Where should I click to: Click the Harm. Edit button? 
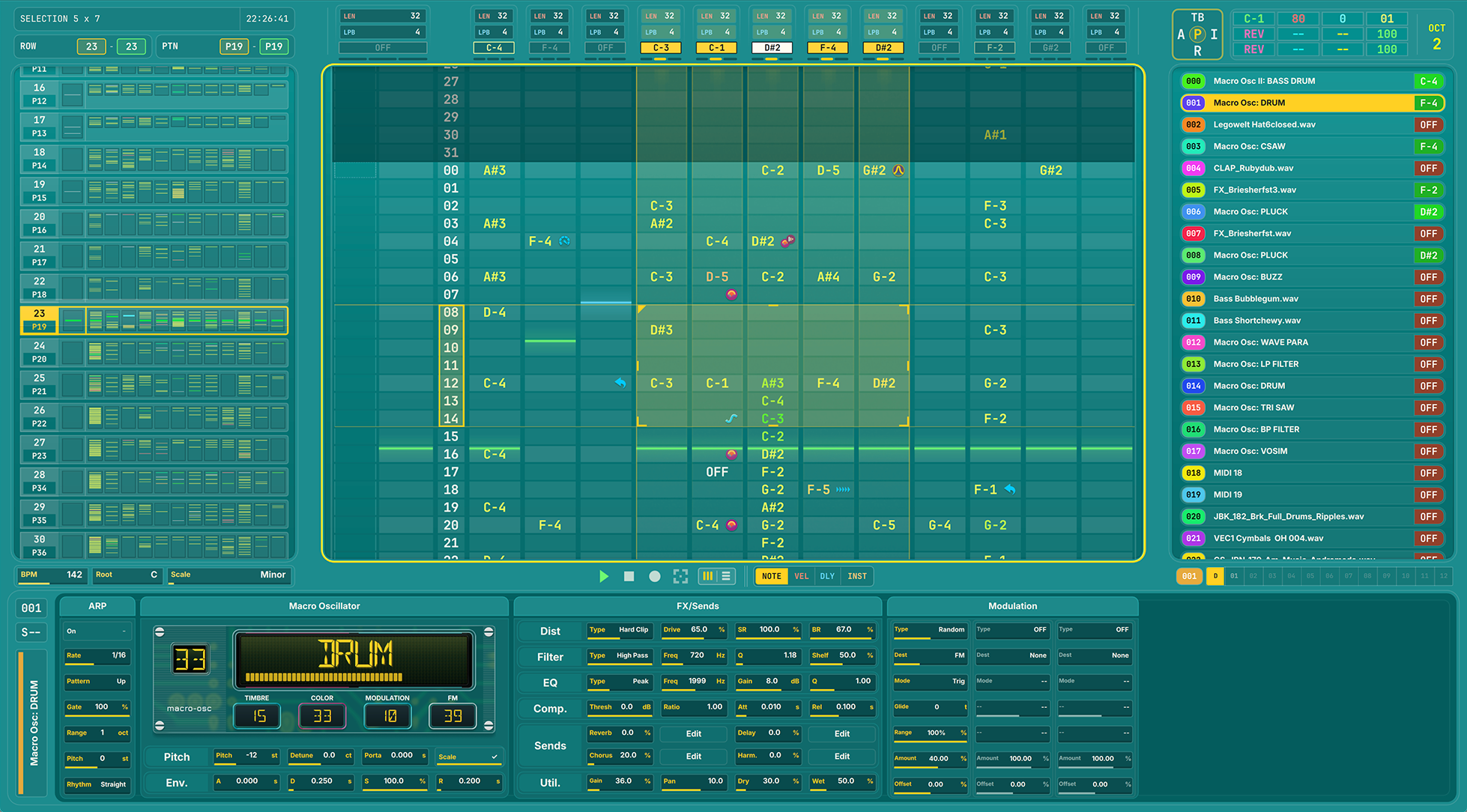pyautogui.click(x=842, y=757)
